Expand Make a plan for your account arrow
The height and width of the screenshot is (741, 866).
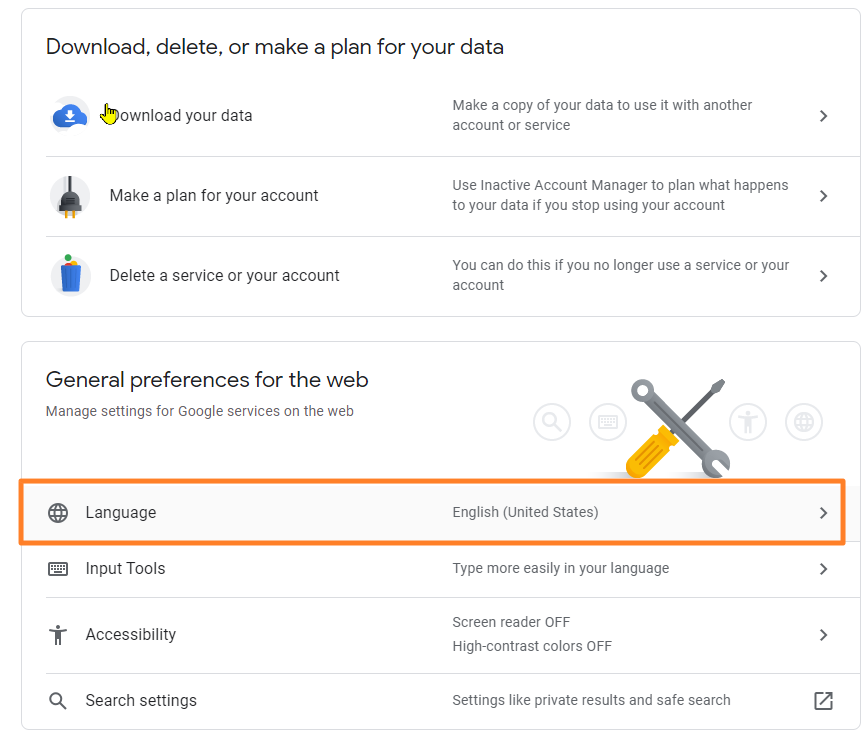823,196
